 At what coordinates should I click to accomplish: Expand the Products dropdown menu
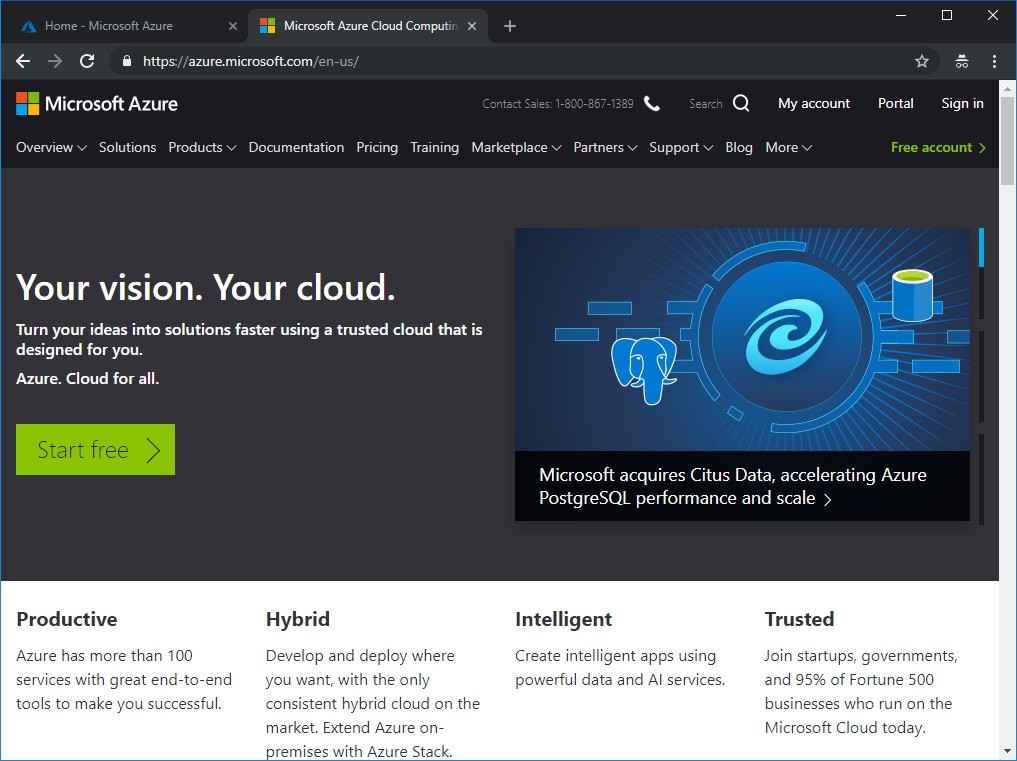[x=202, y=147]
